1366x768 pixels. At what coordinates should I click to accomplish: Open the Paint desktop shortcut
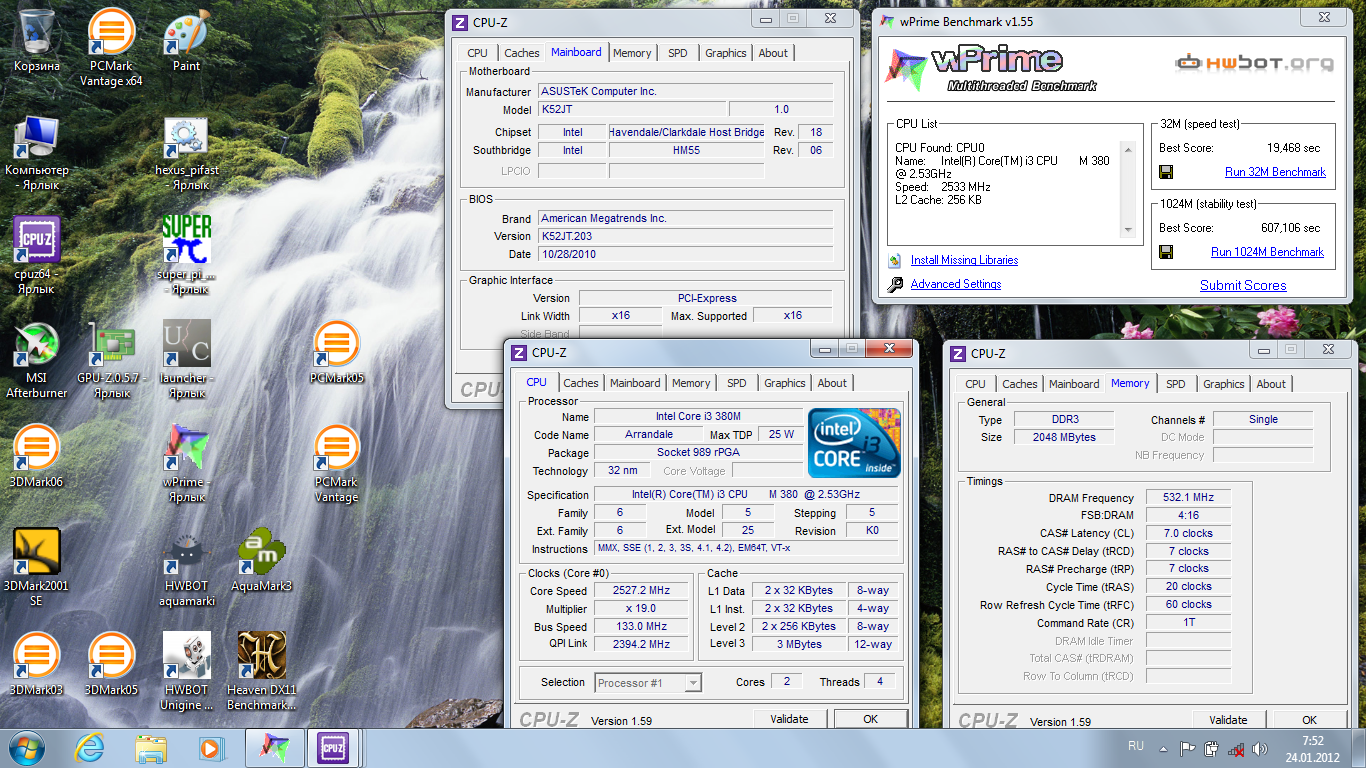[186, 41]
